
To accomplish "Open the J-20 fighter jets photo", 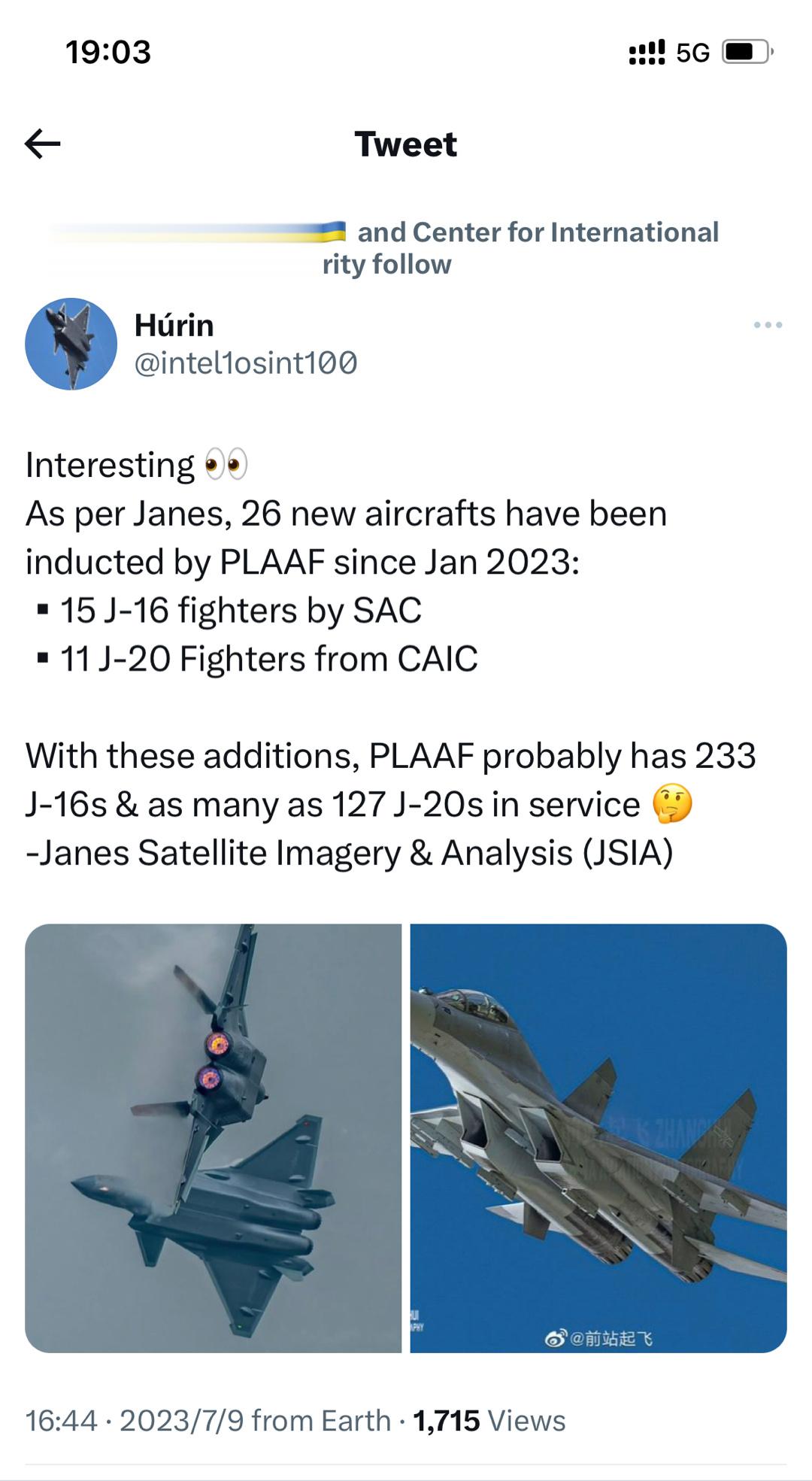I will click(214, 1138).
